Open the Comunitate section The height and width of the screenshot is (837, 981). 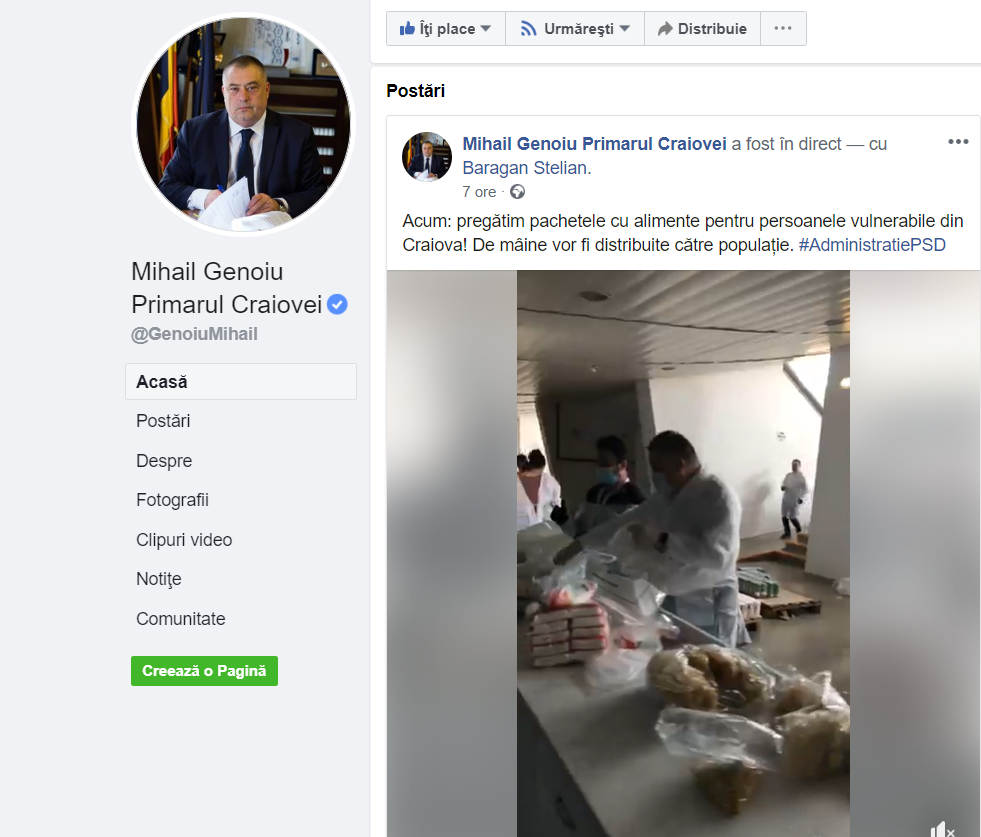tap(181, 619)
